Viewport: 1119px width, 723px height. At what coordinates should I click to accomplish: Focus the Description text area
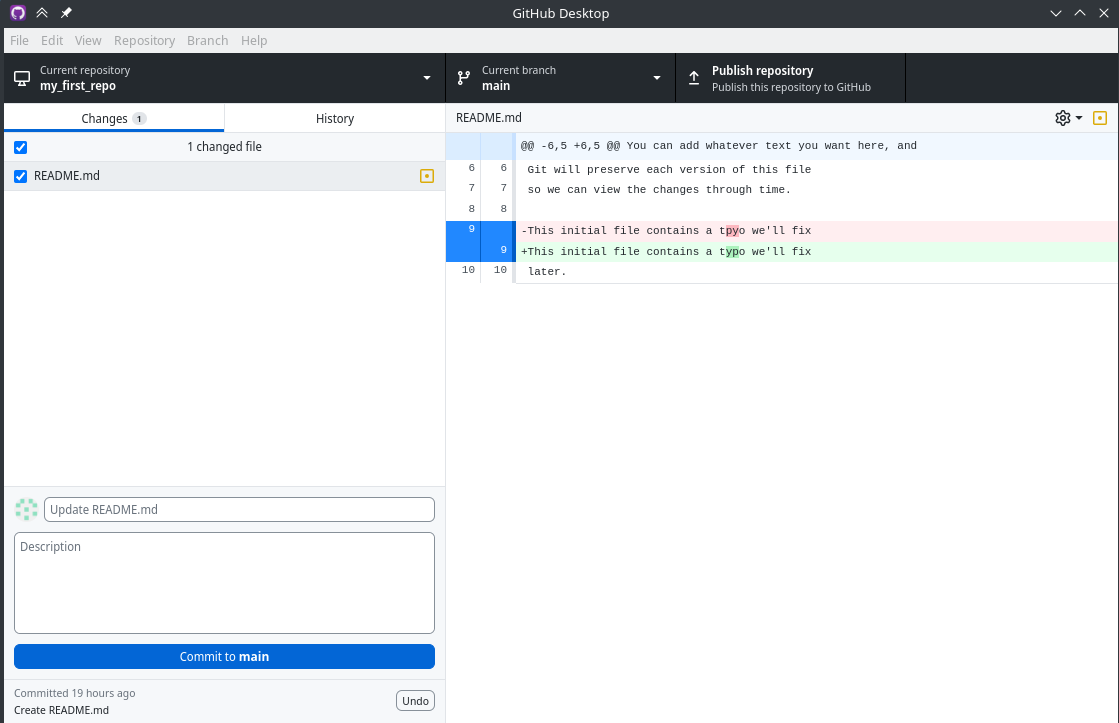pos(224,582)
